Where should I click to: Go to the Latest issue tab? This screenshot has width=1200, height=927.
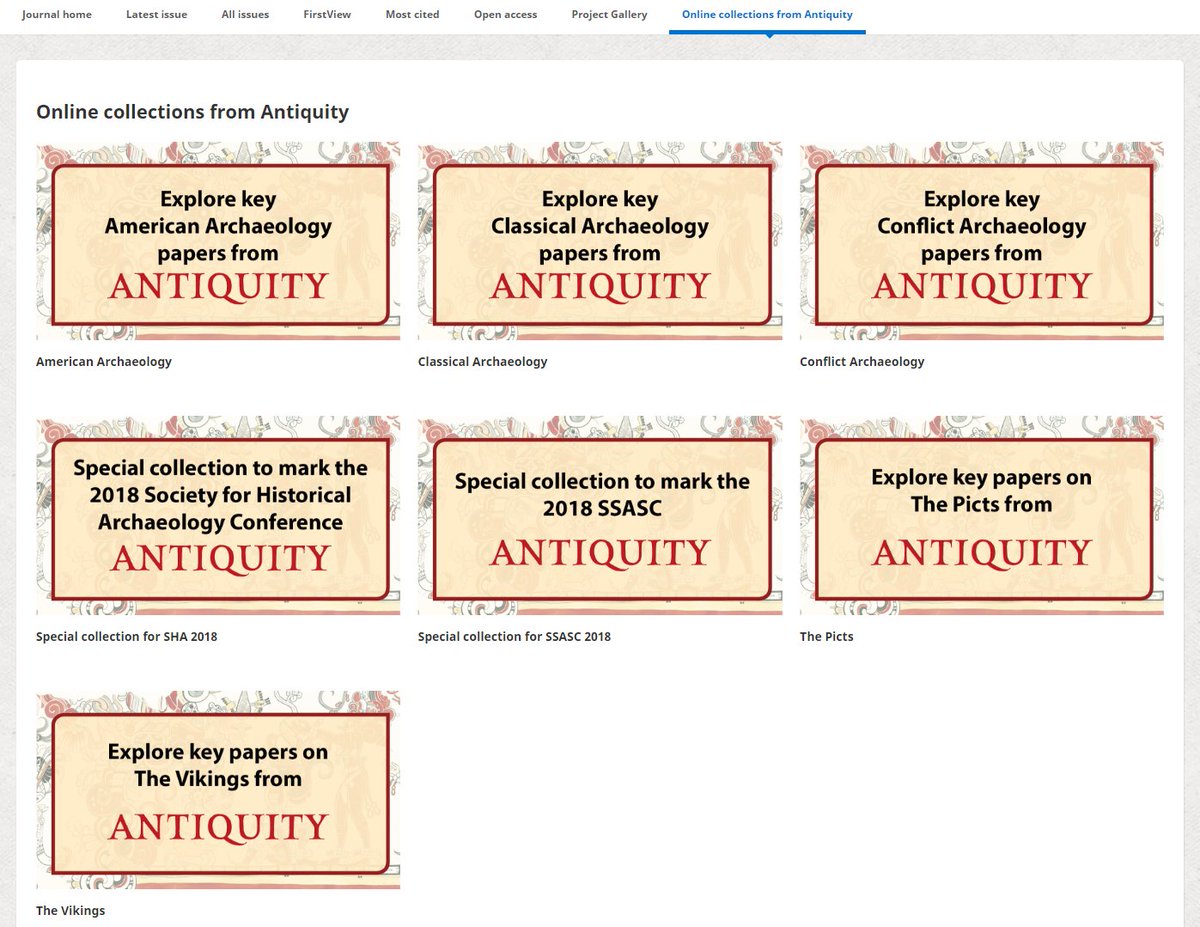tap(157, 15)
